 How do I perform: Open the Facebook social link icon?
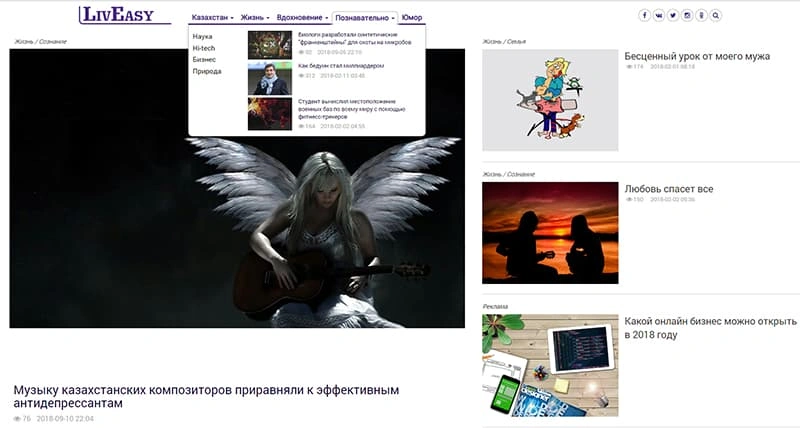click(x=644, y=15)
